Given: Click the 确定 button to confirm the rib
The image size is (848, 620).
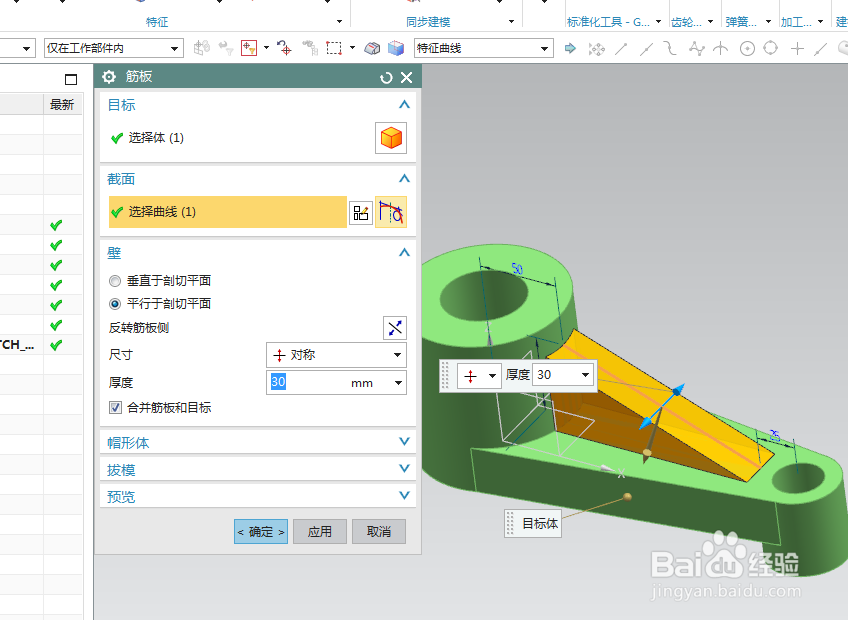Looking at the screenshot, I should tap(260, 531).
